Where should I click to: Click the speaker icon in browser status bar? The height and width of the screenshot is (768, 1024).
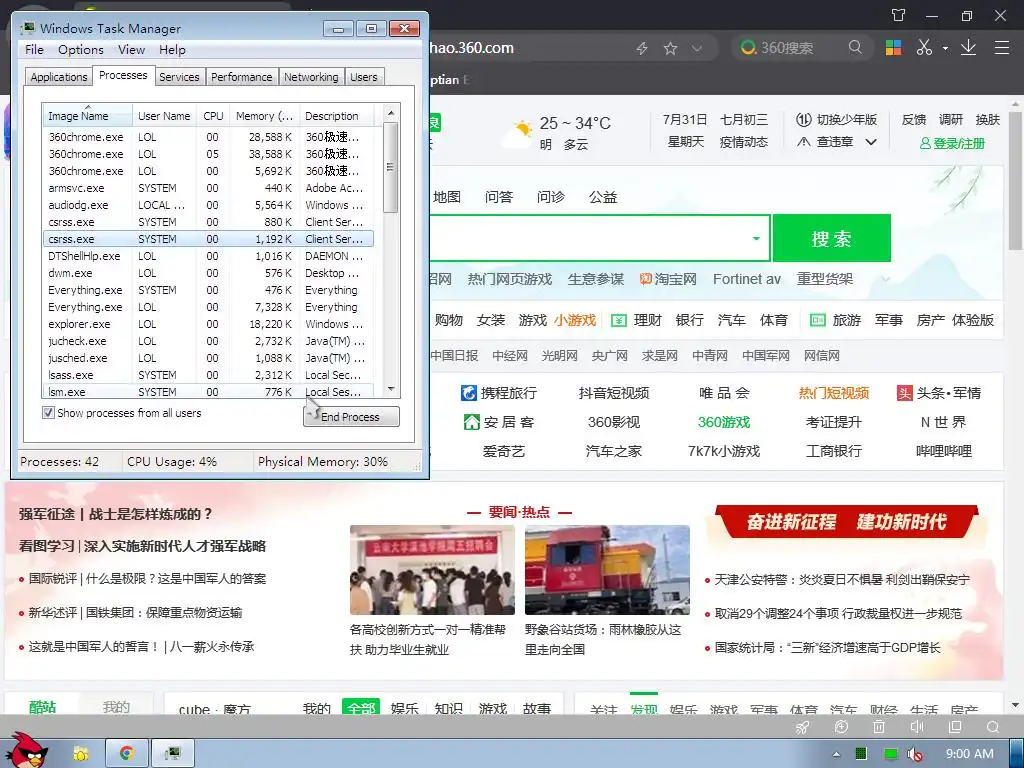point(917,727)
